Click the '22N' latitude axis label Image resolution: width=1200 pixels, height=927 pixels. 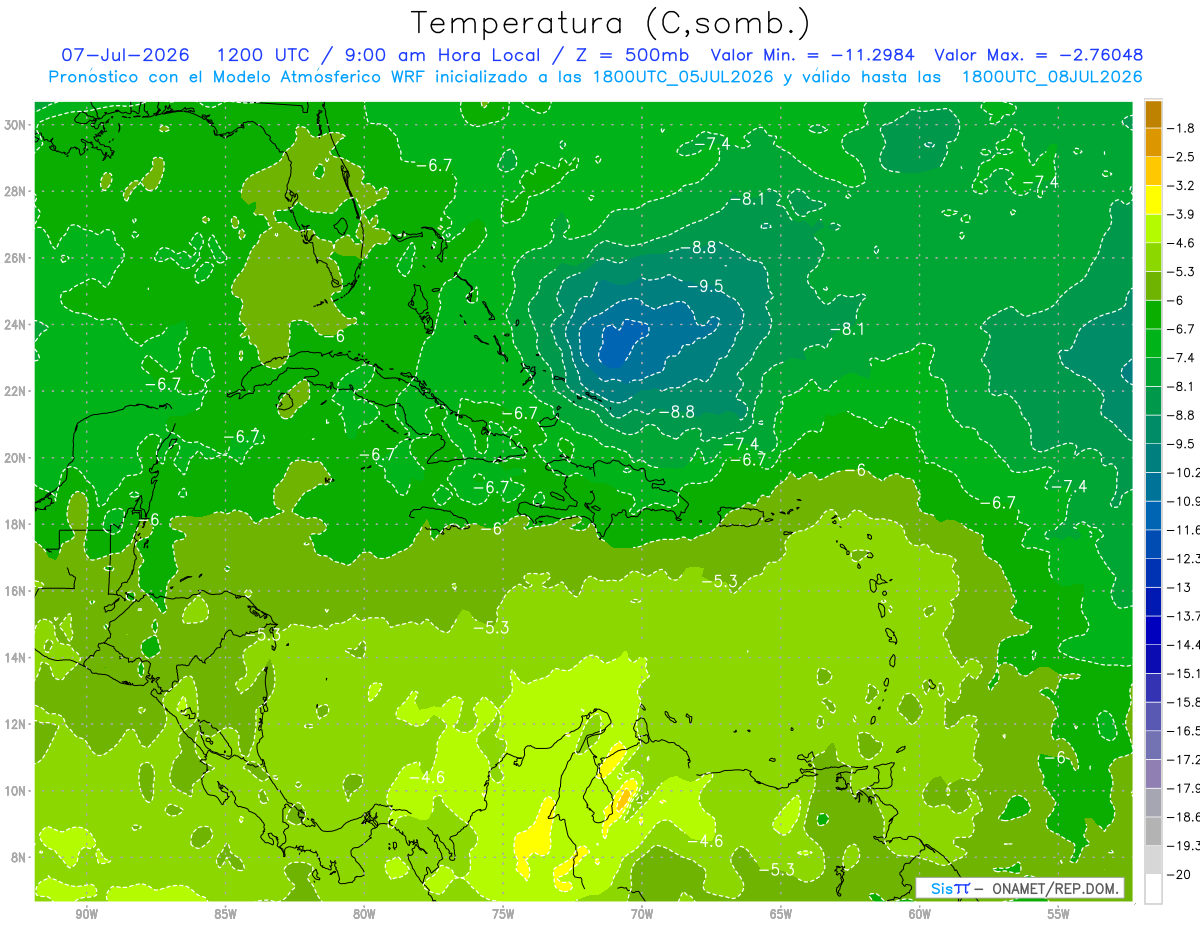[x=16, y=391]
